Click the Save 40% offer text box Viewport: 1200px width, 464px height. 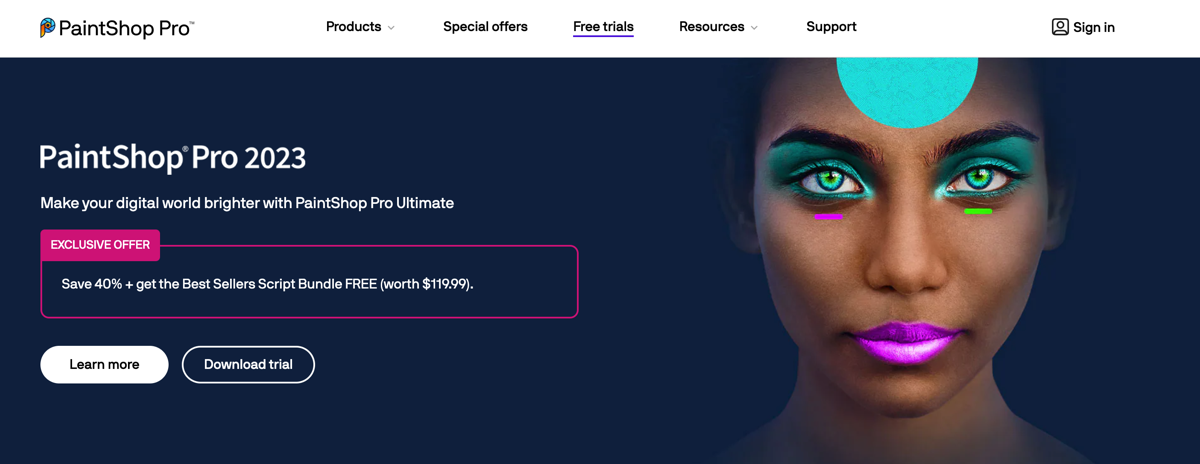point(309,282)
